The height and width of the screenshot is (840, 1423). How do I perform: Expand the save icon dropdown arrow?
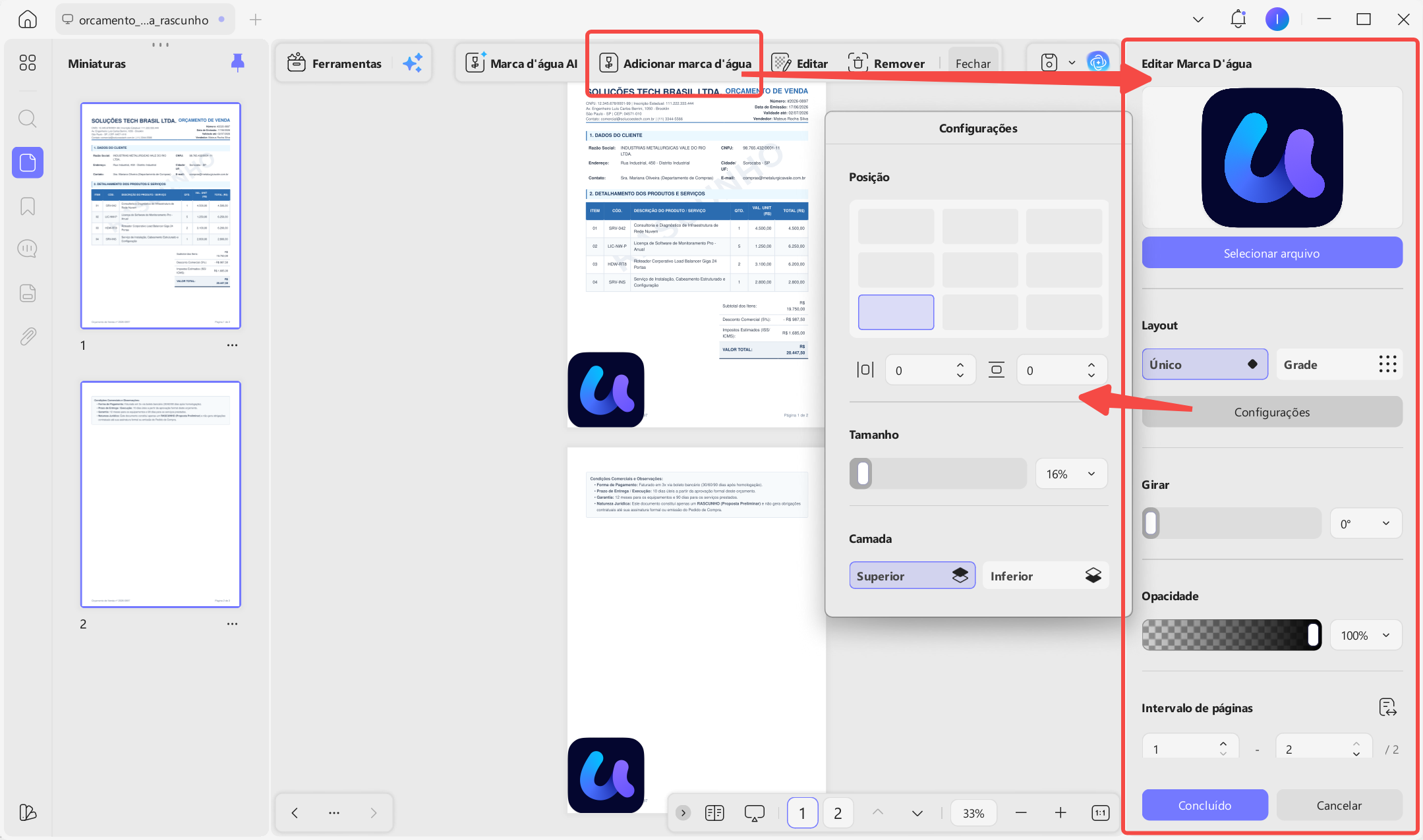click(x=1072, y=63)
